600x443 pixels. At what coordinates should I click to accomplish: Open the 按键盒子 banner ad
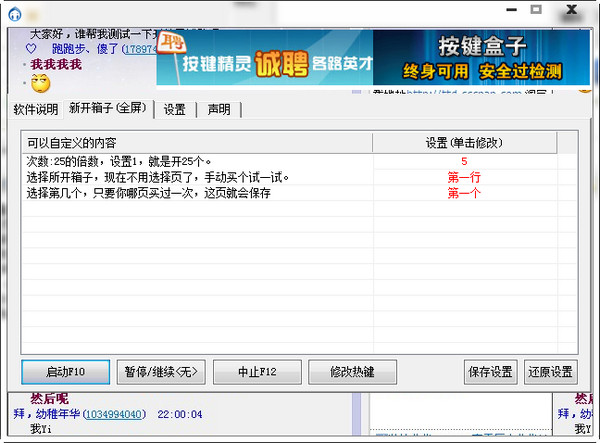tap(481, 57)
